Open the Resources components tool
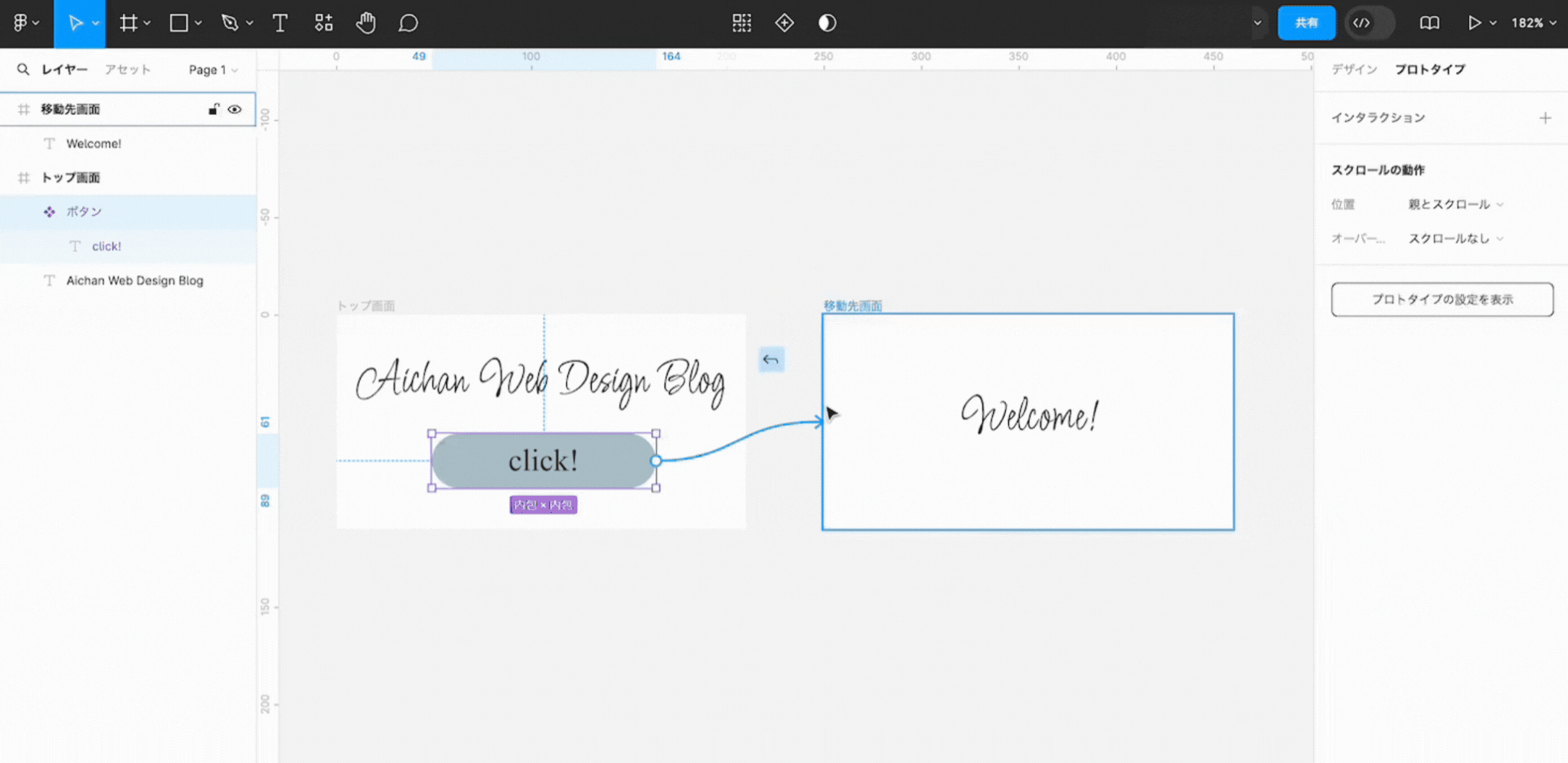The height and width of the screenshot is (763, 1568). click(324, 23)
